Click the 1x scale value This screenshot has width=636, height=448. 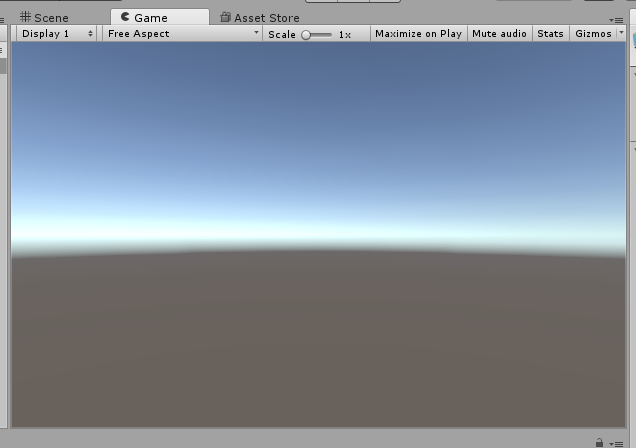click(345, 35)
